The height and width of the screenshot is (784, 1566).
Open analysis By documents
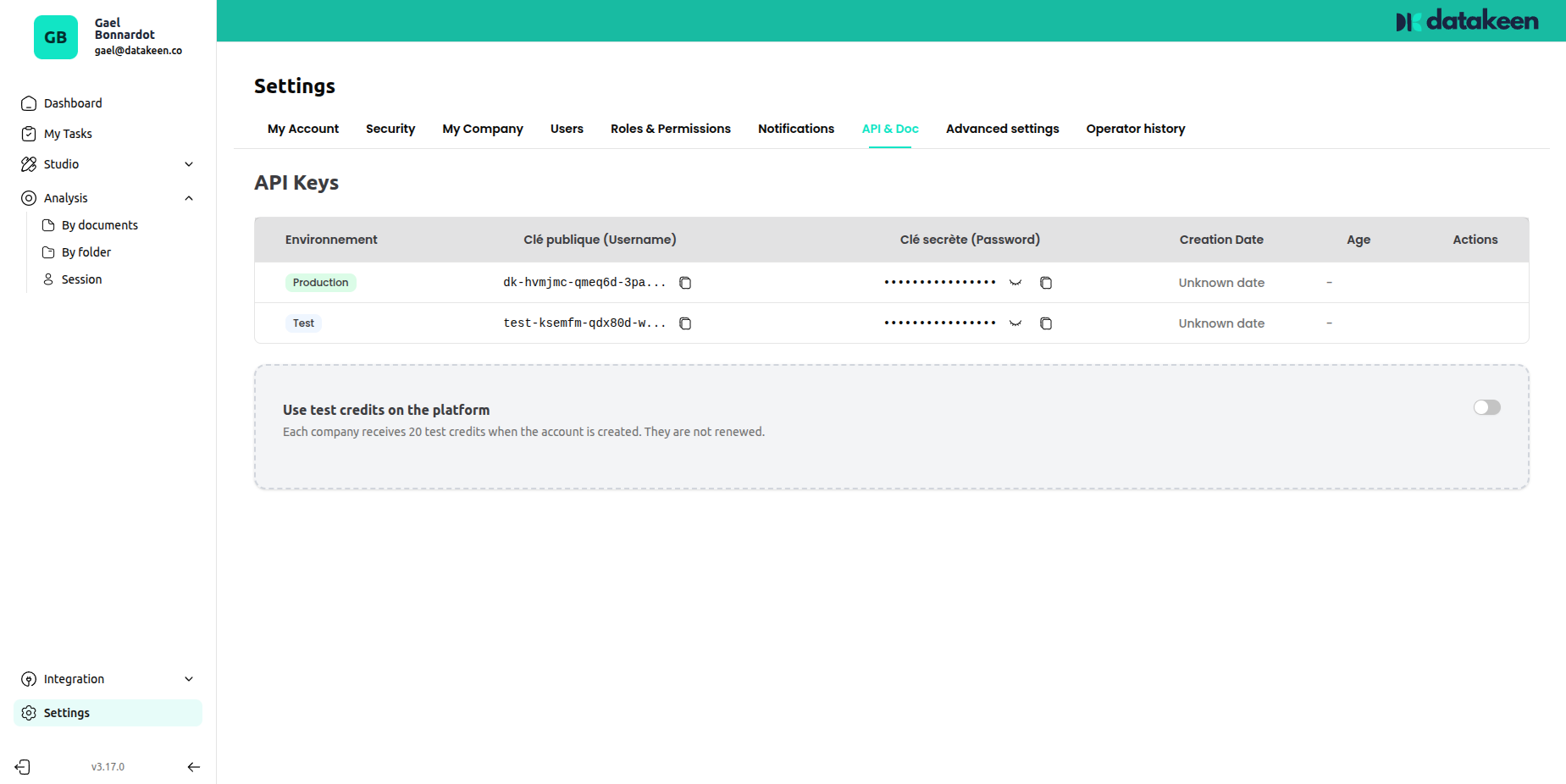(99, 224)
